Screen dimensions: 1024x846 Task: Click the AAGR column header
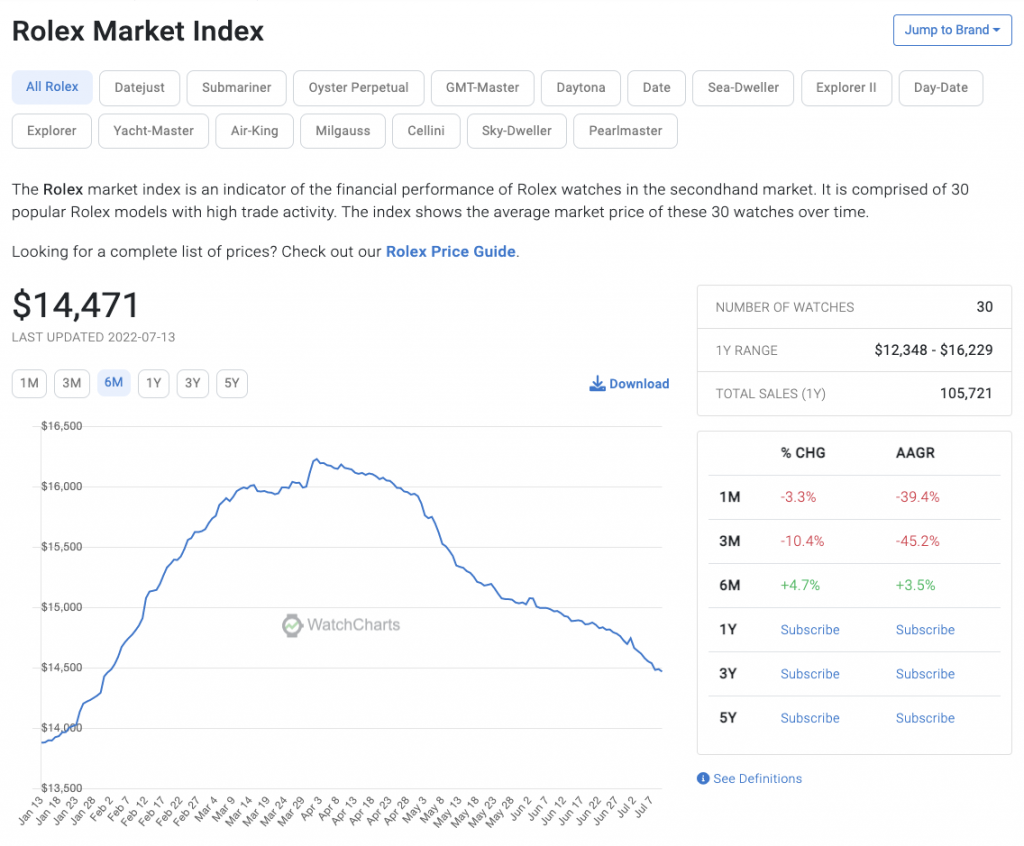pos(915,453)
